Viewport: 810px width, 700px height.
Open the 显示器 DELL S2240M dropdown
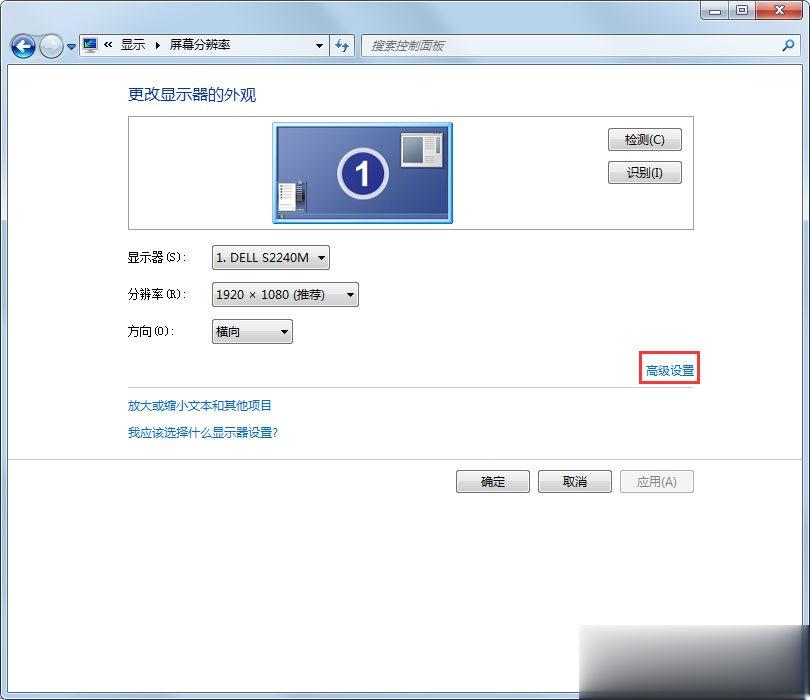pos(271,257)
